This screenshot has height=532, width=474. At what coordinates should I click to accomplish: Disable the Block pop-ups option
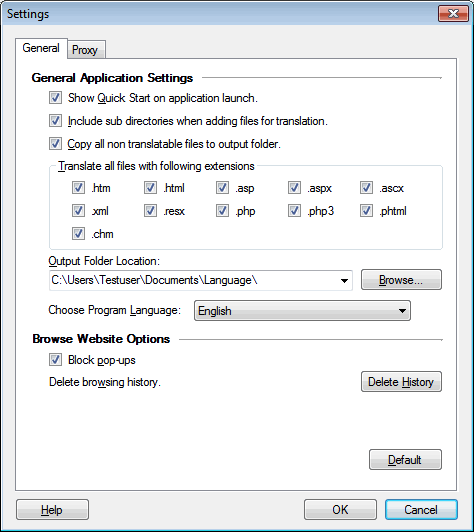click(55, 360)
